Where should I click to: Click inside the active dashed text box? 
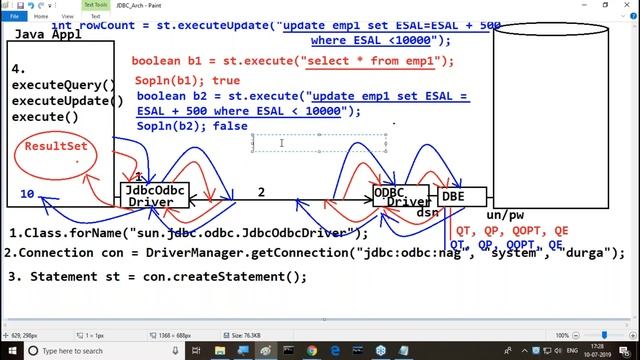(x=319, y=143)
